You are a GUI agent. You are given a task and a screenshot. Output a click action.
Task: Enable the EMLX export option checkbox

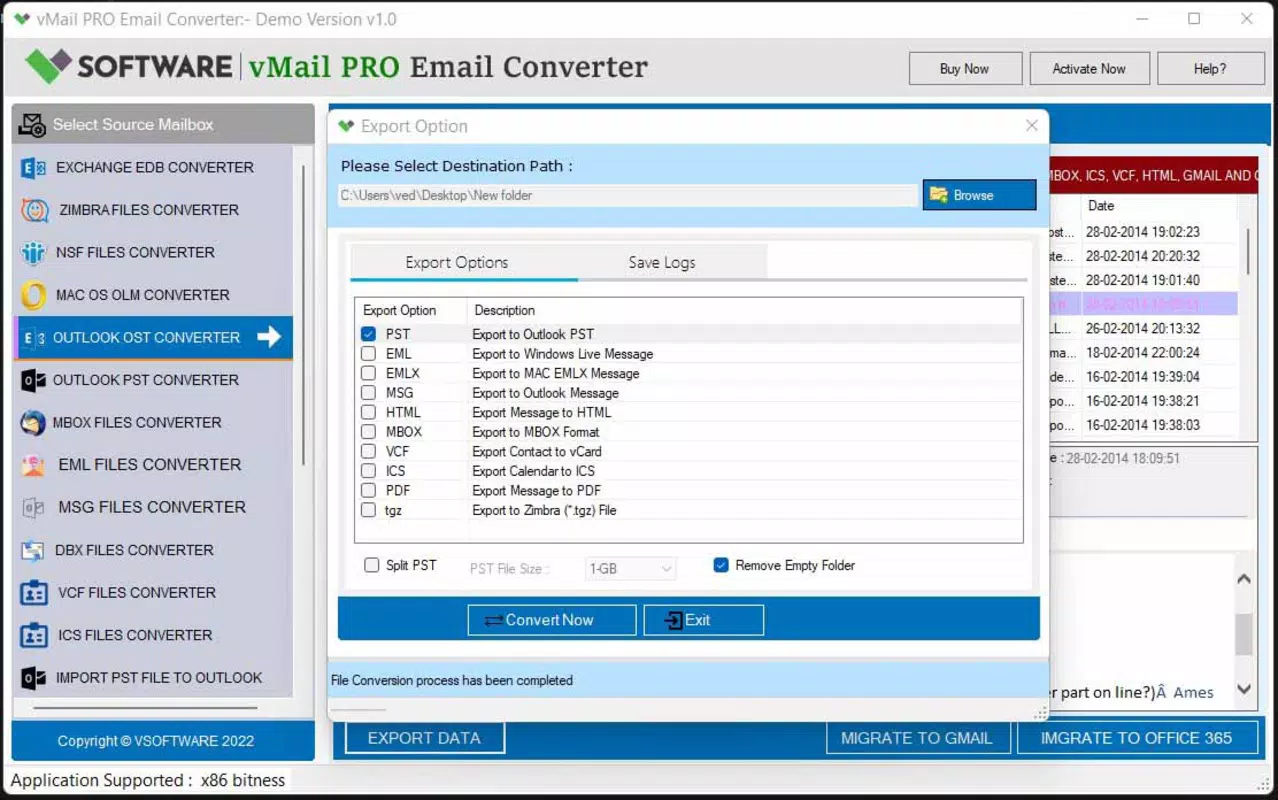[369, 373]
